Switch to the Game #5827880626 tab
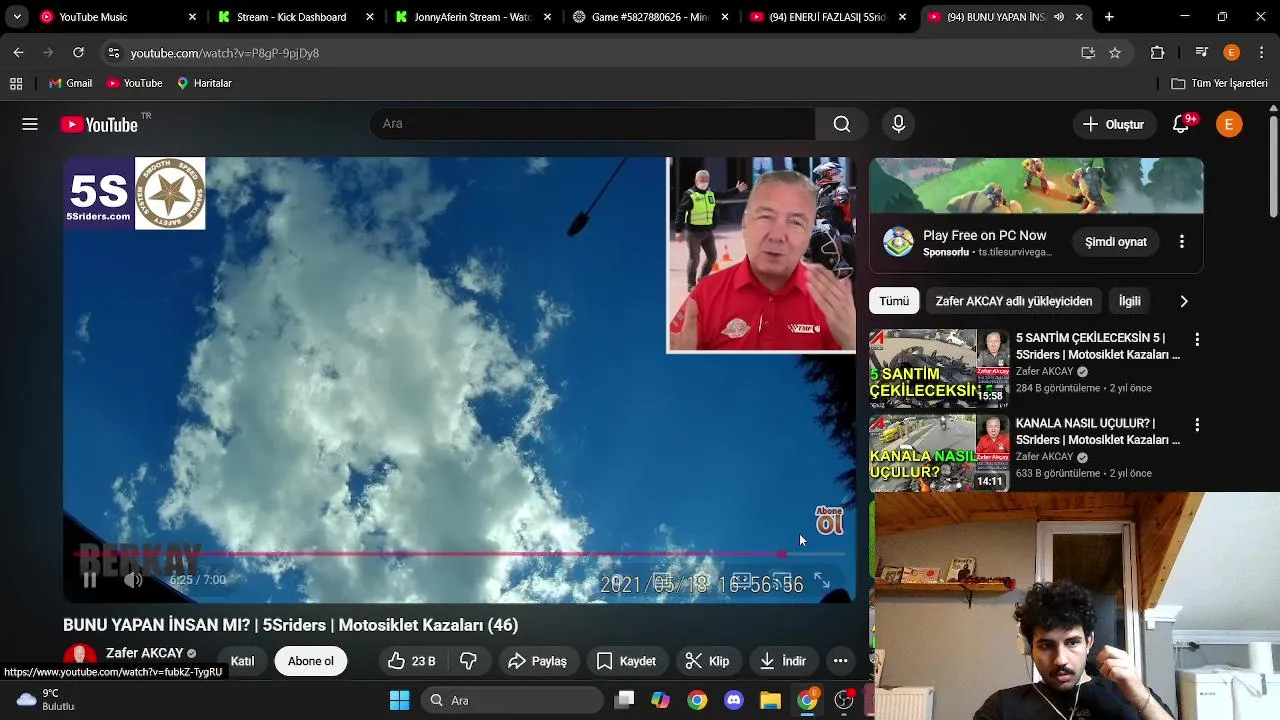 click(650, 17)
